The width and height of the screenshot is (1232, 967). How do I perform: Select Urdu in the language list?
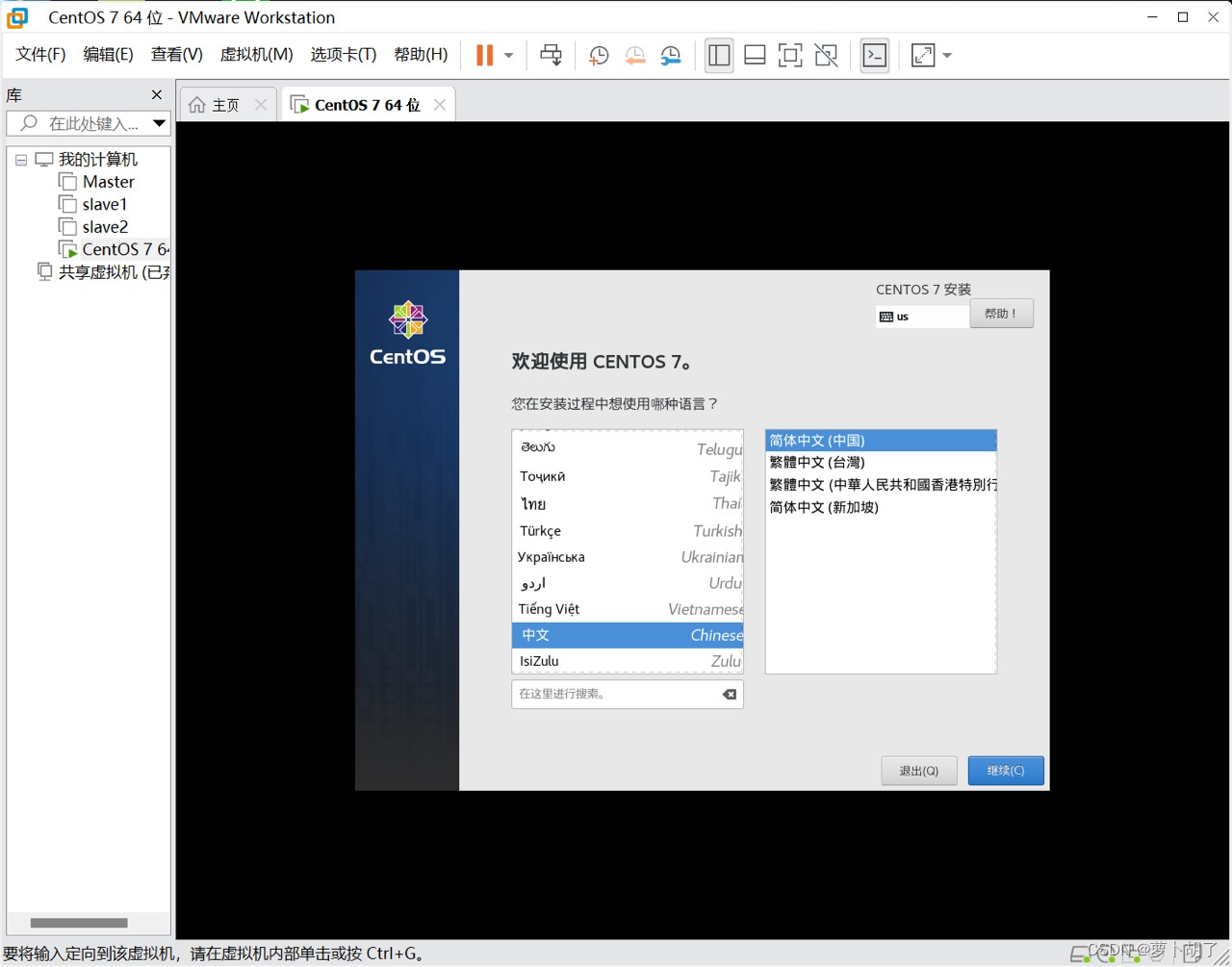(628, 583)
